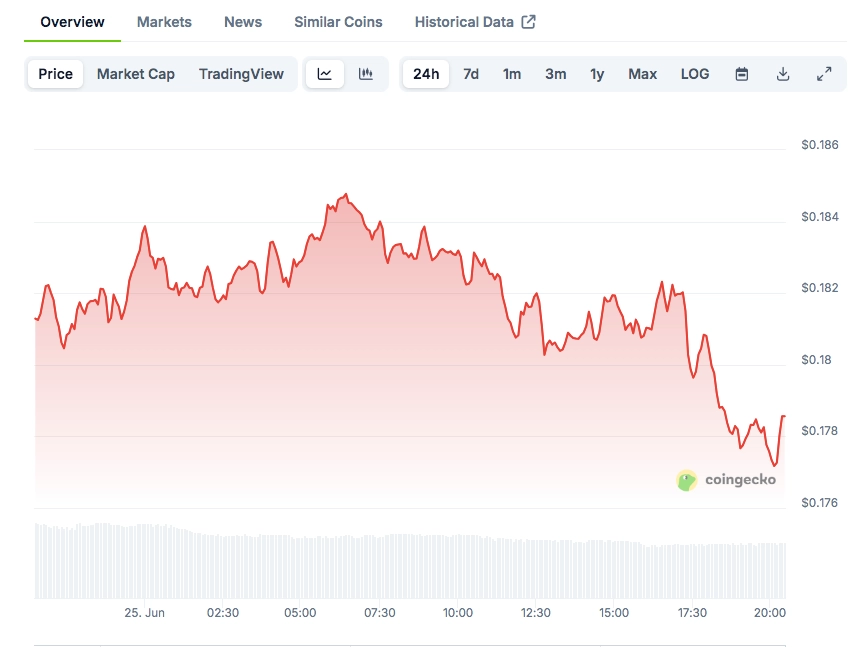Open the Similar Coins tab

[x=338, y=22]
